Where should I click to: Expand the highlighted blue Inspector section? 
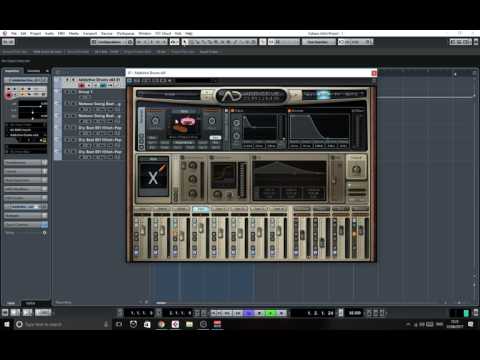click(25, 207)
